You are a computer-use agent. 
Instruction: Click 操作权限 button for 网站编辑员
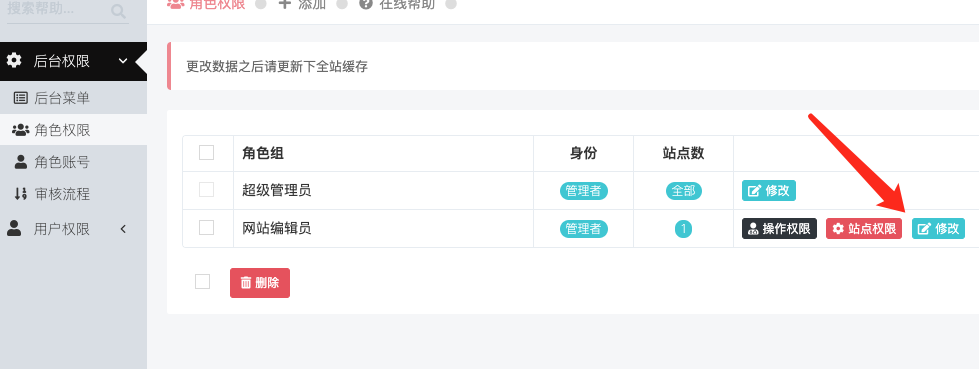click(x=779, y=229)
